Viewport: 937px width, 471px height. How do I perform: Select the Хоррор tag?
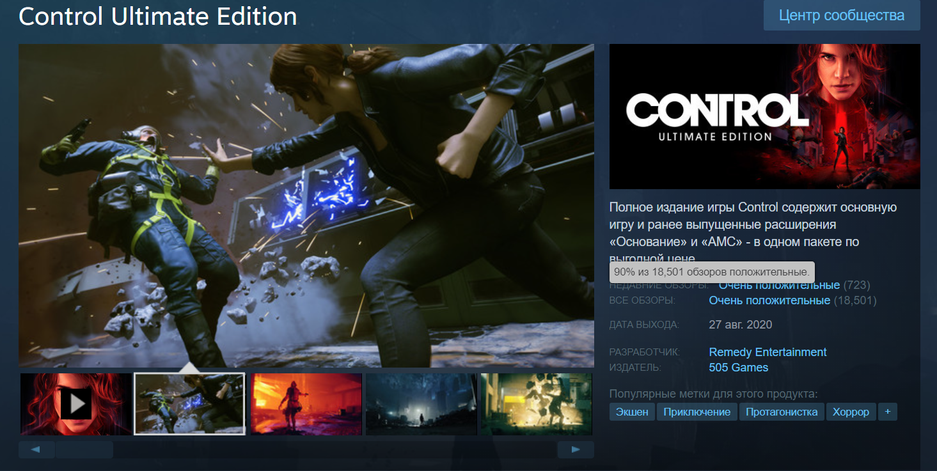tap(851, 412)
